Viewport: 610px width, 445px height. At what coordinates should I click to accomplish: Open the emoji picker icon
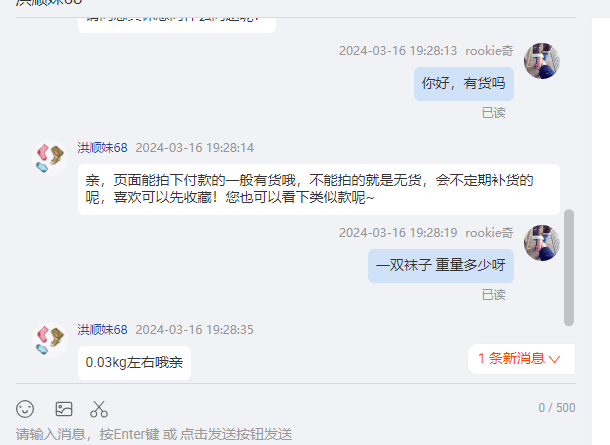[25, 409]
